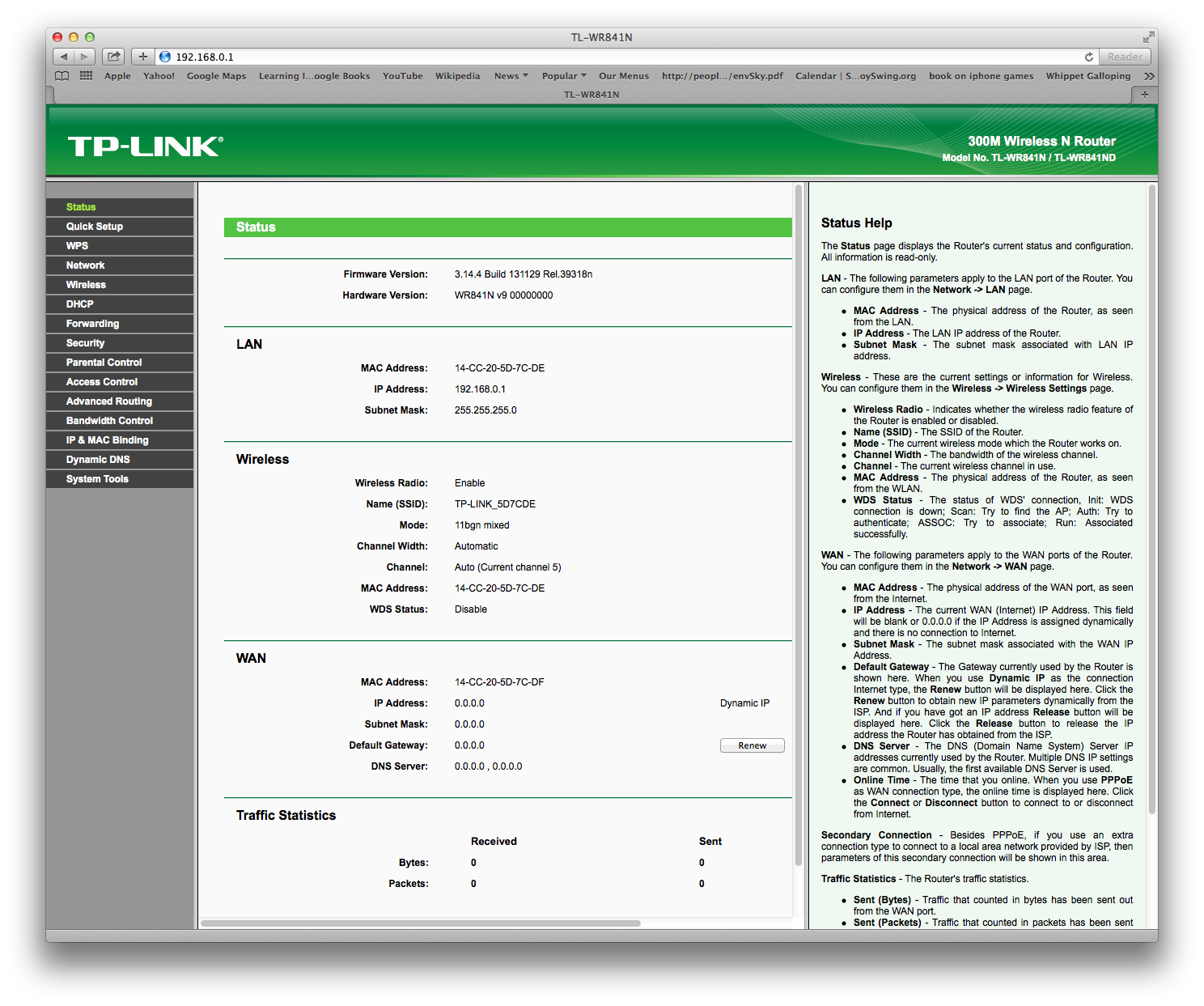Click the Renew button in WAN section
Image resolution: width=1204 pixels, height=1006 pixels.
pyautogui.click(x=752, y=745)
